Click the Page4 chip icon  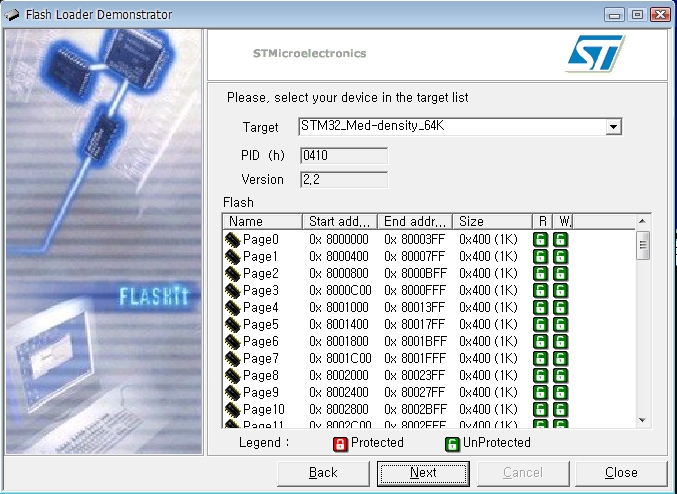(x=232, y=307)
